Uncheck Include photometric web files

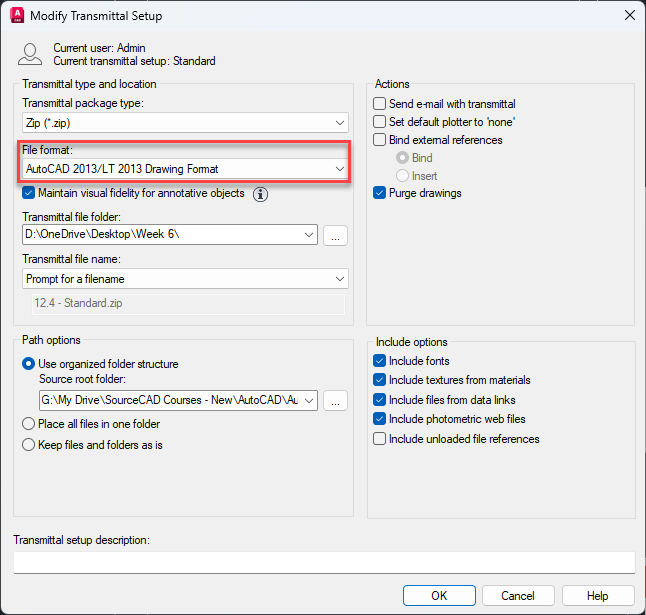(449, 419)
